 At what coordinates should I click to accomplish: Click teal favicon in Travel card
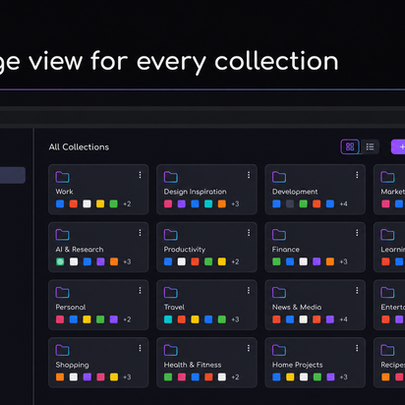[x=168, y=319]
